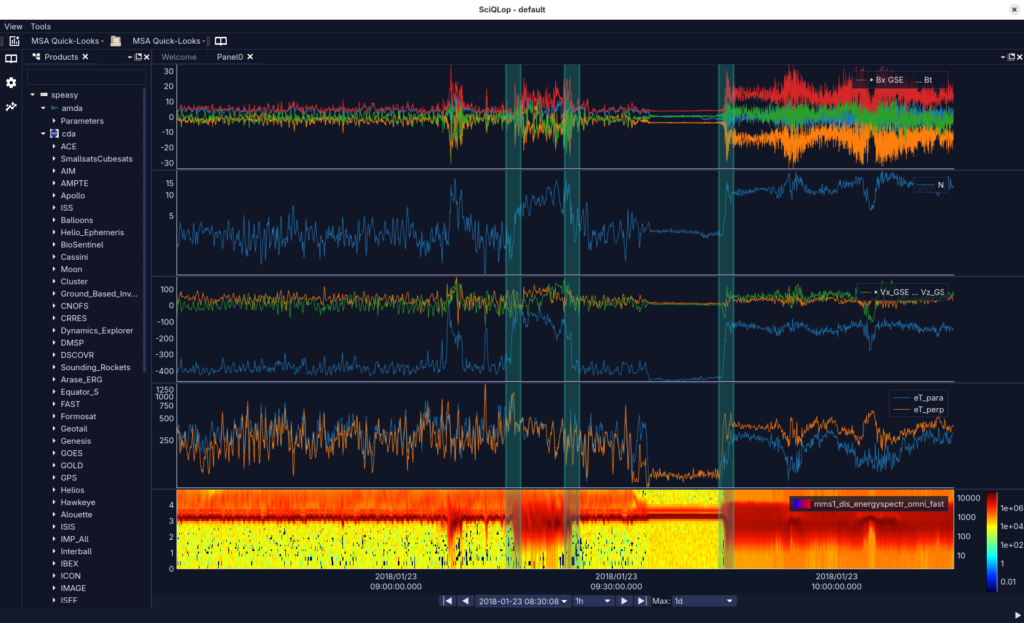Viewport: 1024px width, 623px height.
Task: Expand the GOES tree node
Action: [x=54, y=453]
